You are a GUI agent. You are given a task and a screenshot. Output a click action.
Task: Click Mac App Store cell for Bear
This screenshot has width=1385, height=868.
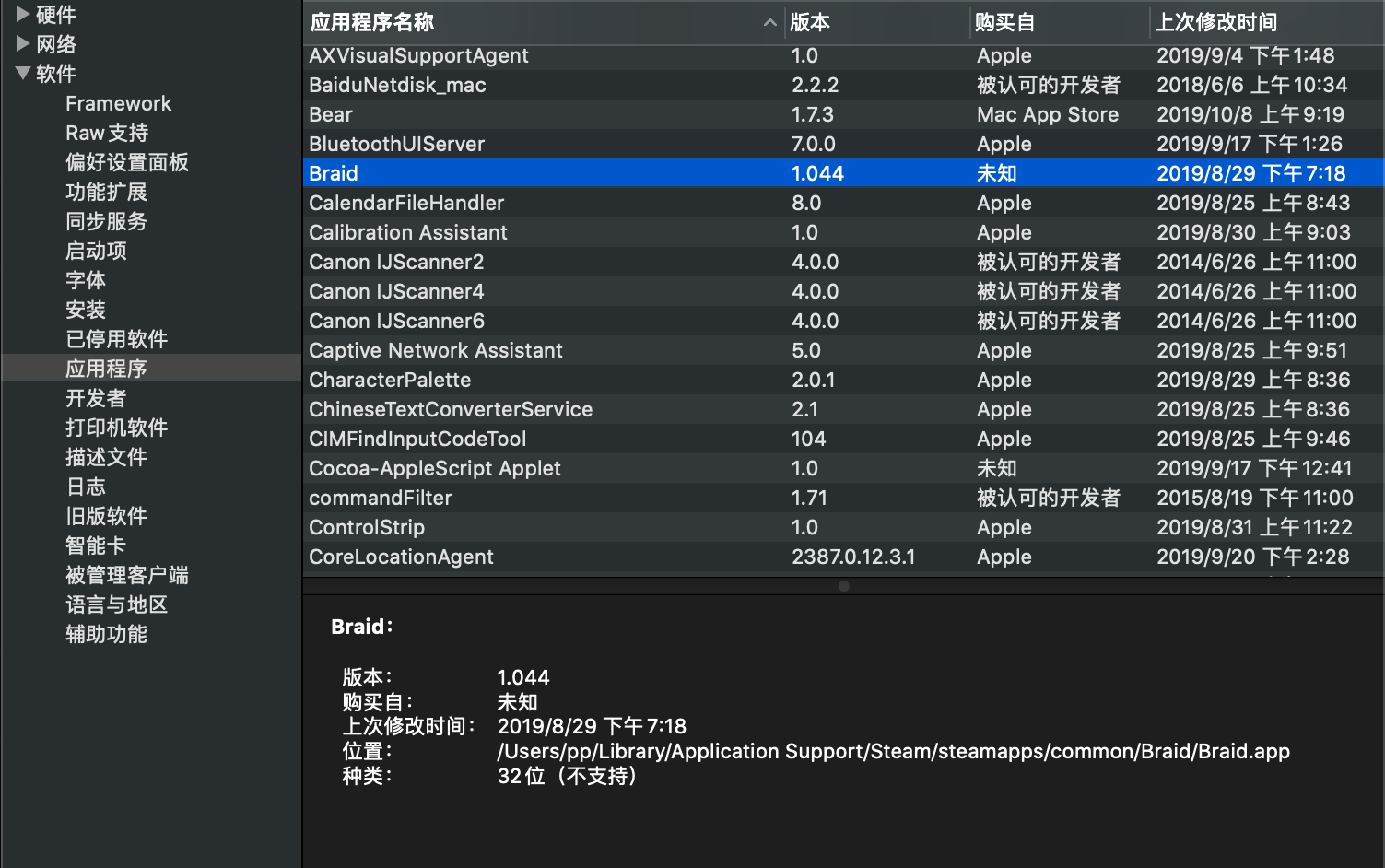pos(1048,114)
